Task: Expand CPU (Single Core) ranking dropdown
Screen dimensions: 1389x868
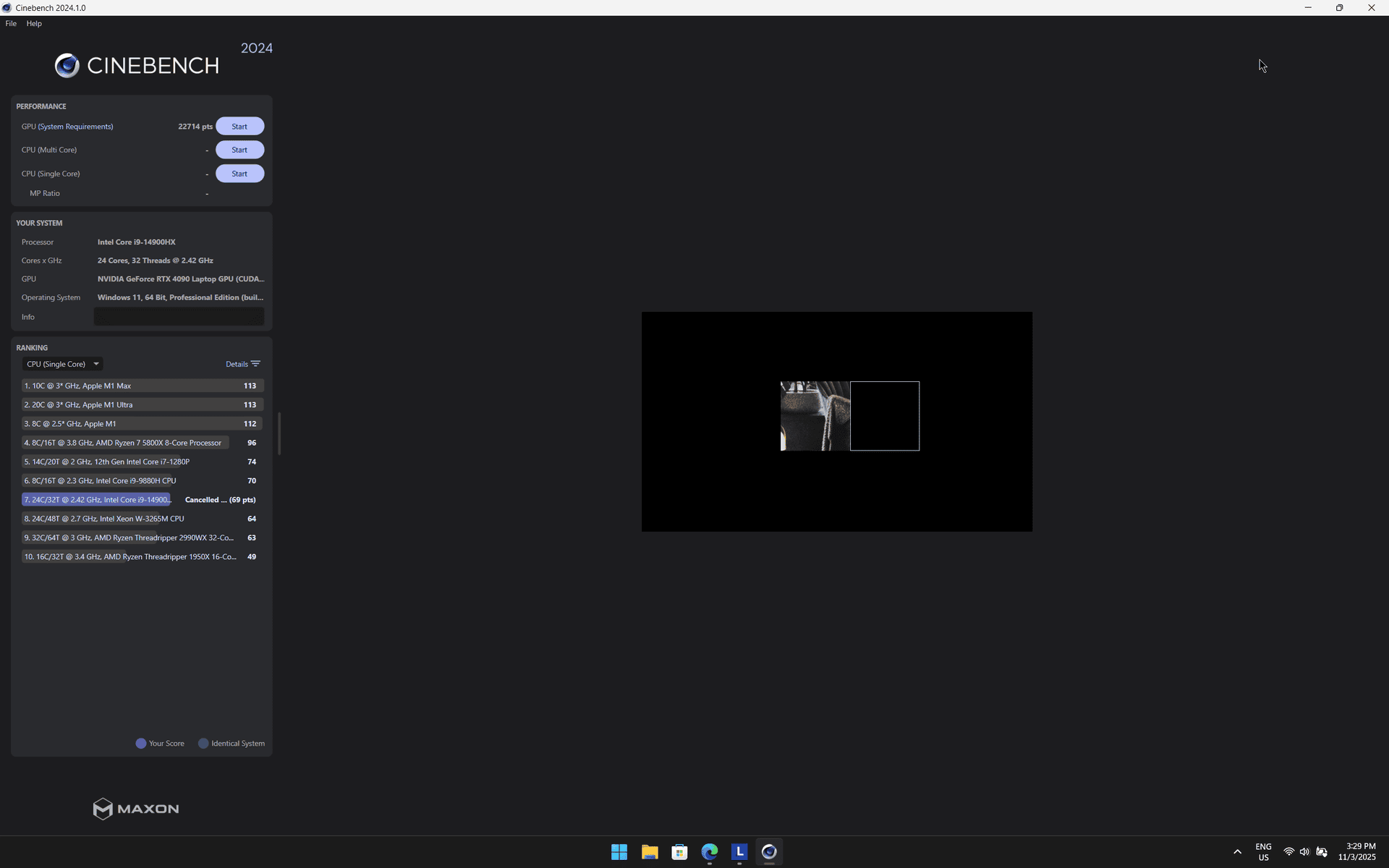Action: (x=61, y=364)
